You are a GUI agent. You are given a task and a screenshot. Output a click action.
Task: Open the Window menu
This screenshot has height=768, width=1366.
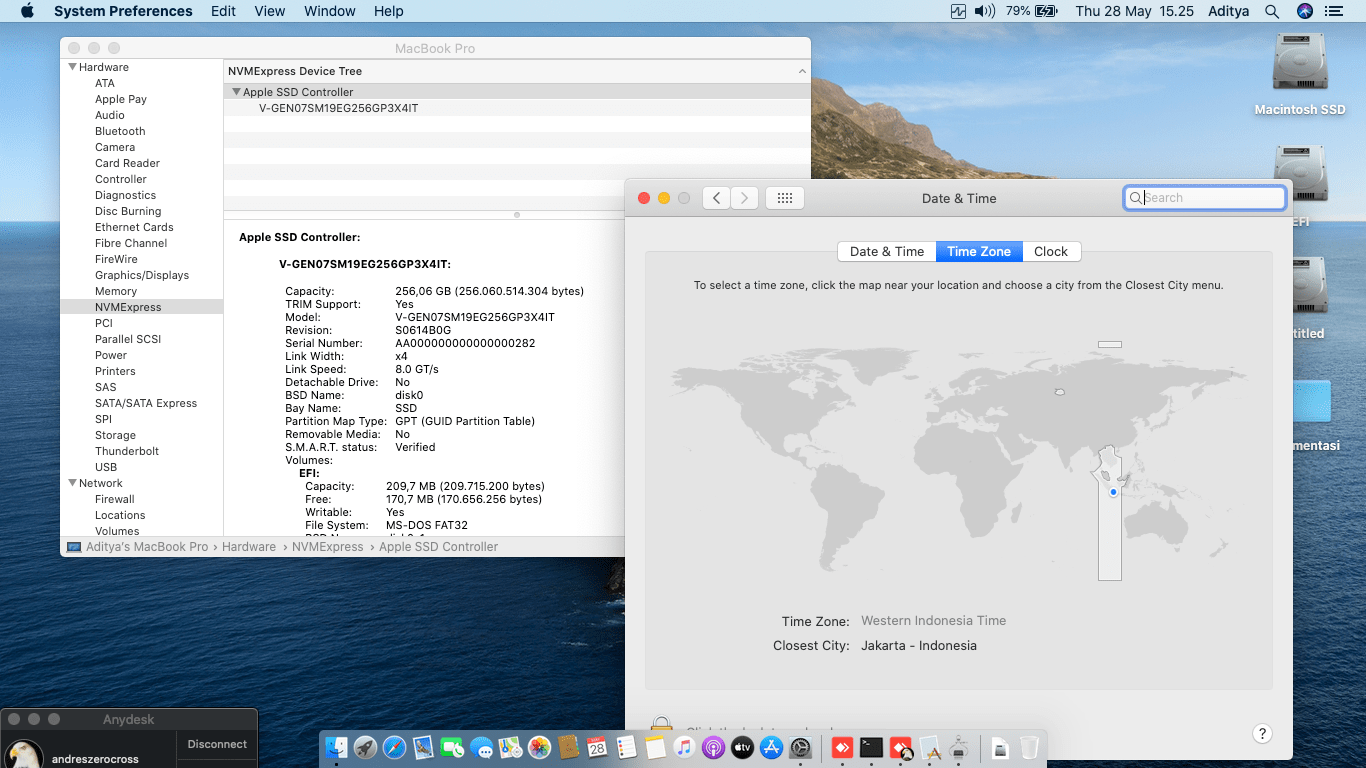(330, 11)
